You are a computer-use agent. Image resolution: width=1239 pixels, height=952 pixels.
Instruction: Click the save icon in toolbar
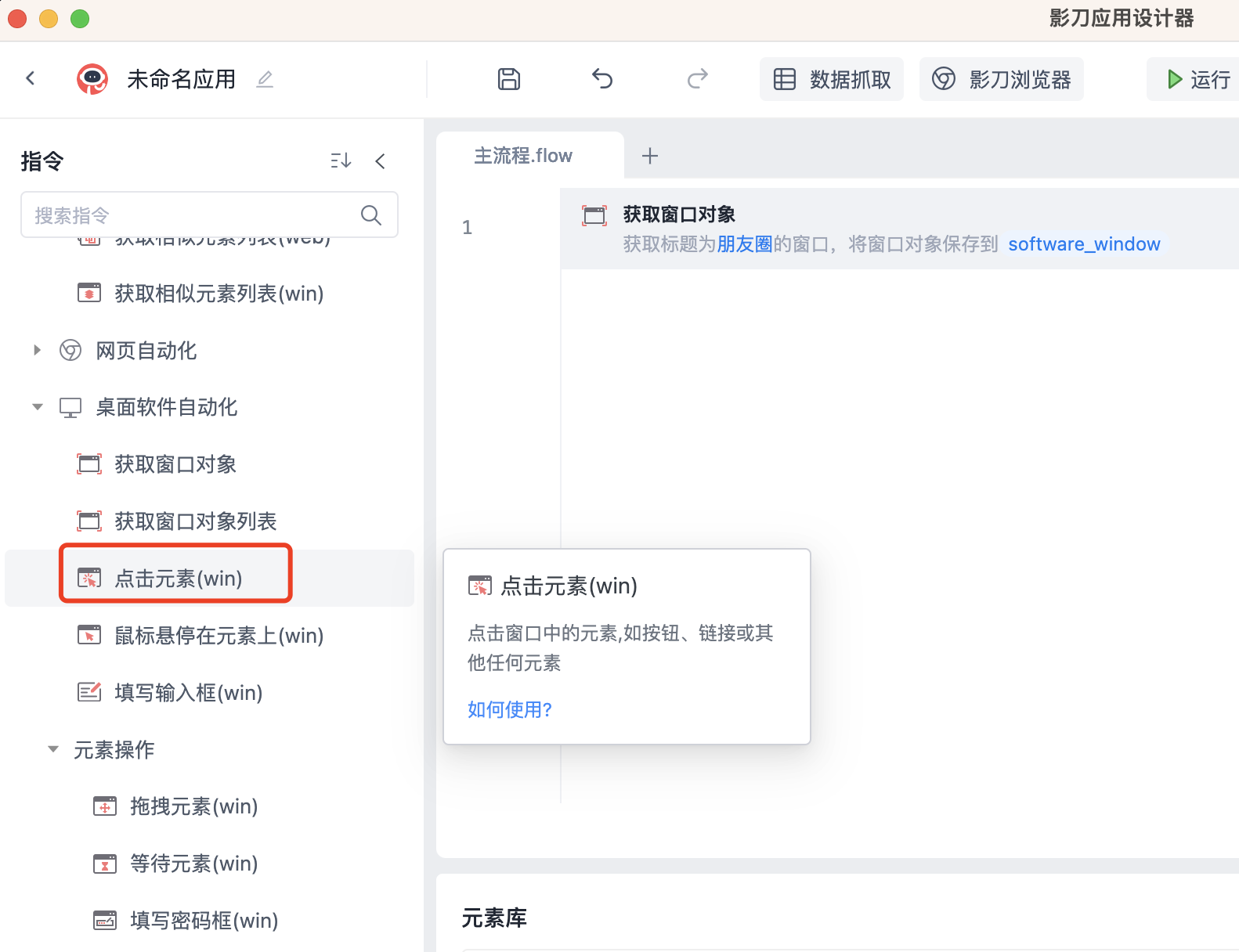(509, 79)
